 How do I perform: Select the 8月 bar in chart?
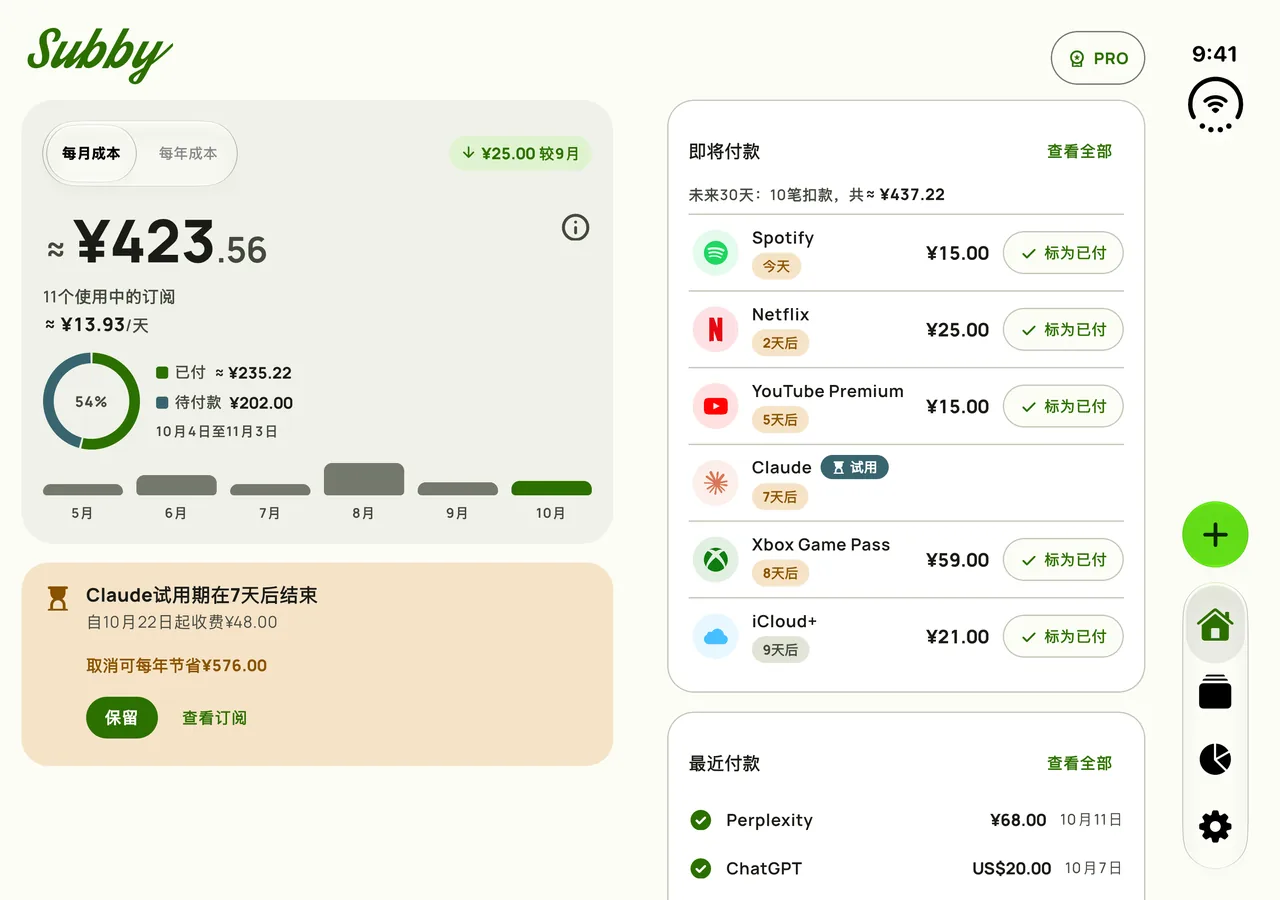point(364,479)
